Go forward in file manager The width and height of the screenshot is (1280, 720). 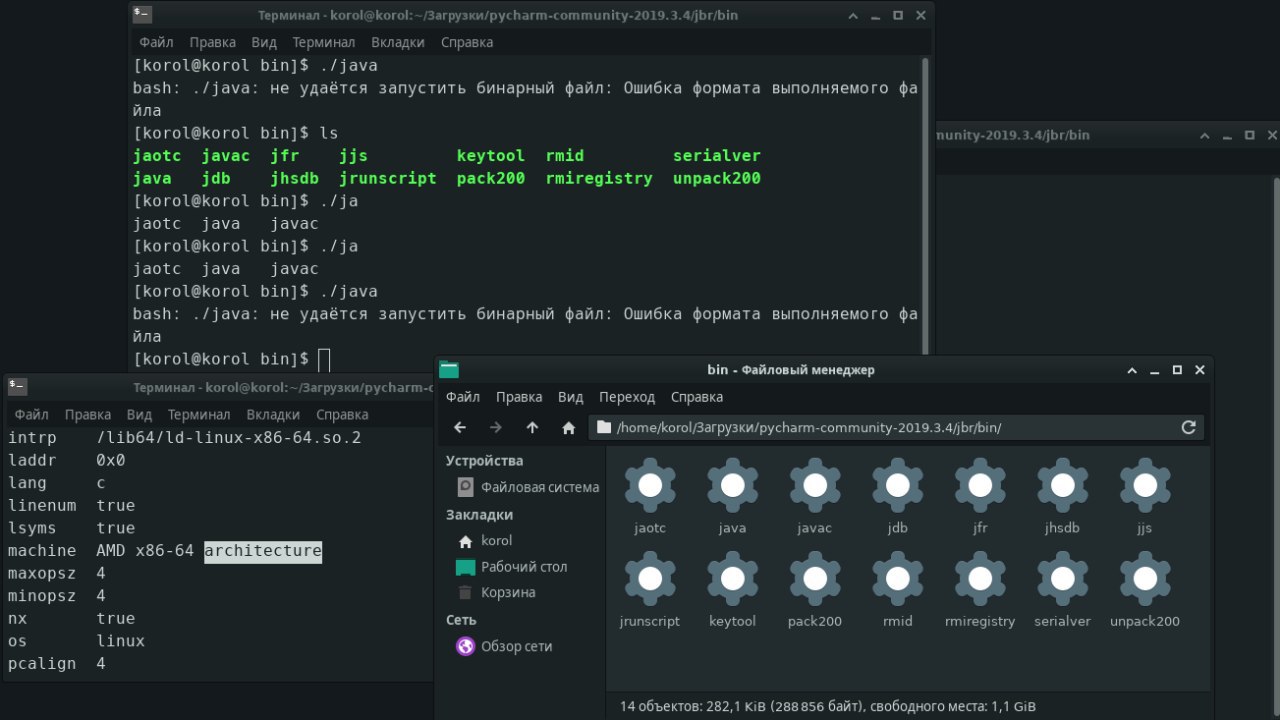point(496,427)
